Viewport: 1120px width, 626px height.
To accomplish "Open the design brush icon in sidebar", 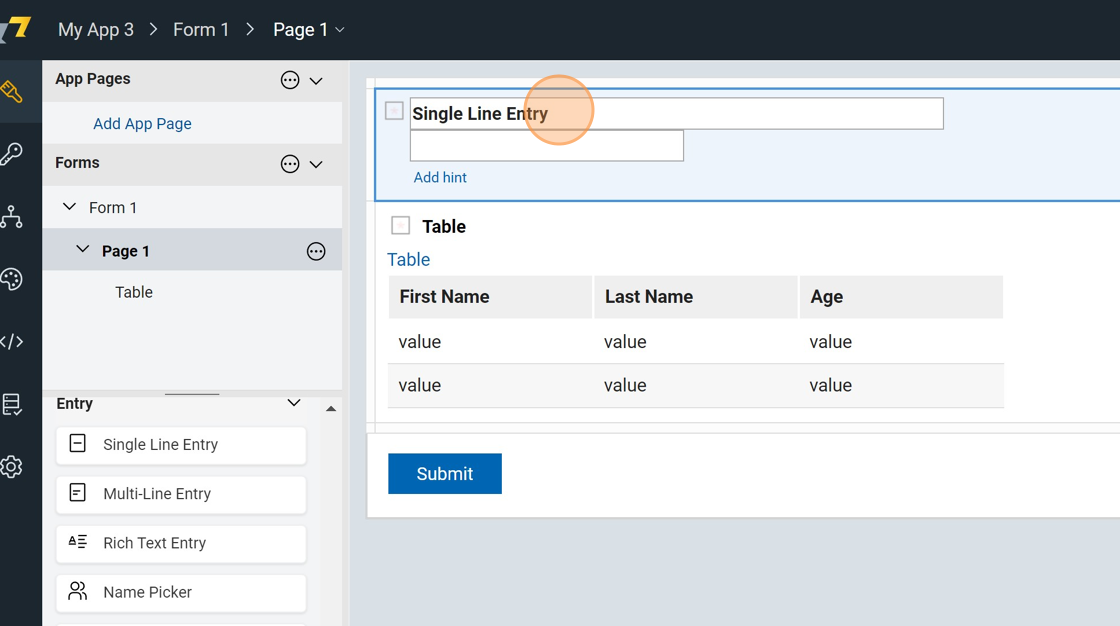I will tap(12, 92).
